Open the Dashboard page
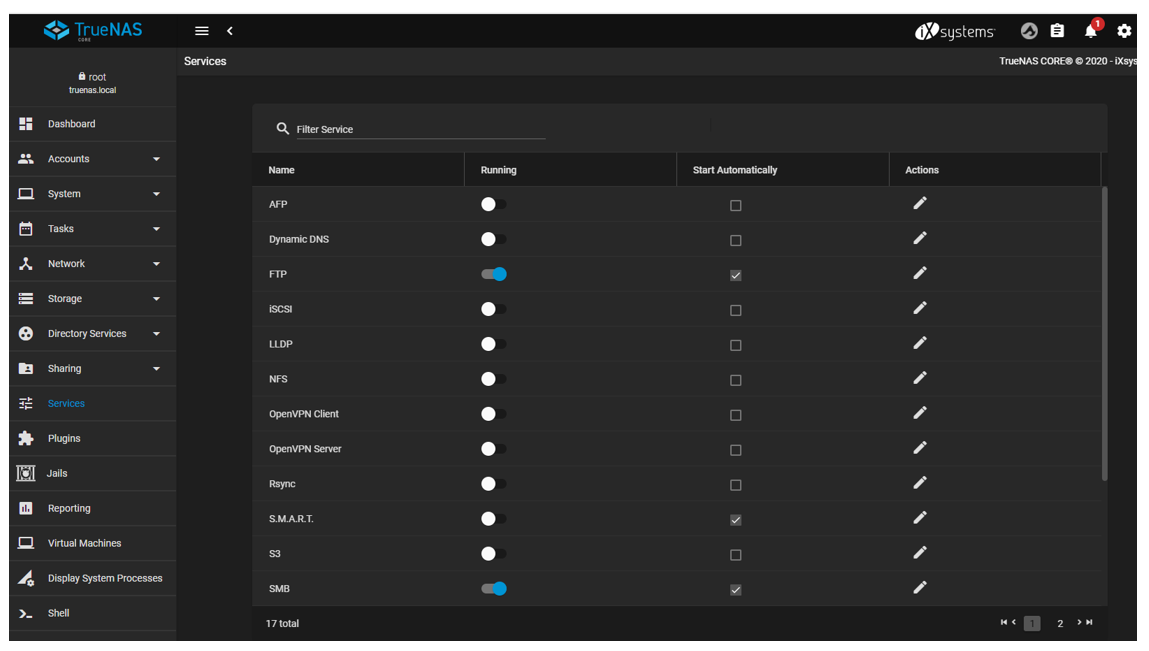Screen dimensions: 1149x651 pyautogui.click(x=92, y=124)
